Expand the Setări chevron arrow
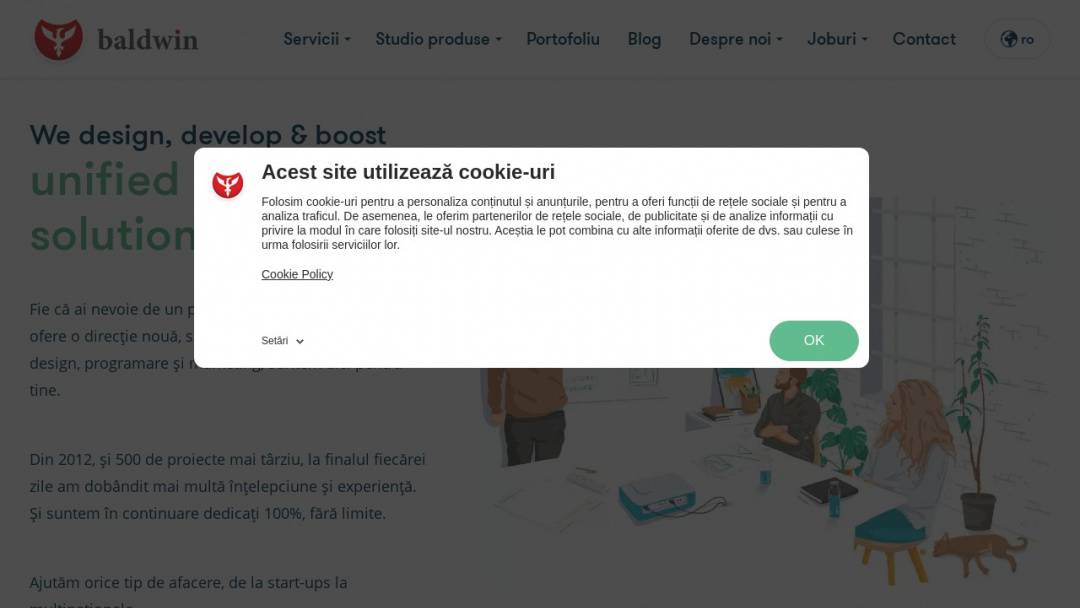The width and height of the screenshot is (1080, 608). (300, 342)
